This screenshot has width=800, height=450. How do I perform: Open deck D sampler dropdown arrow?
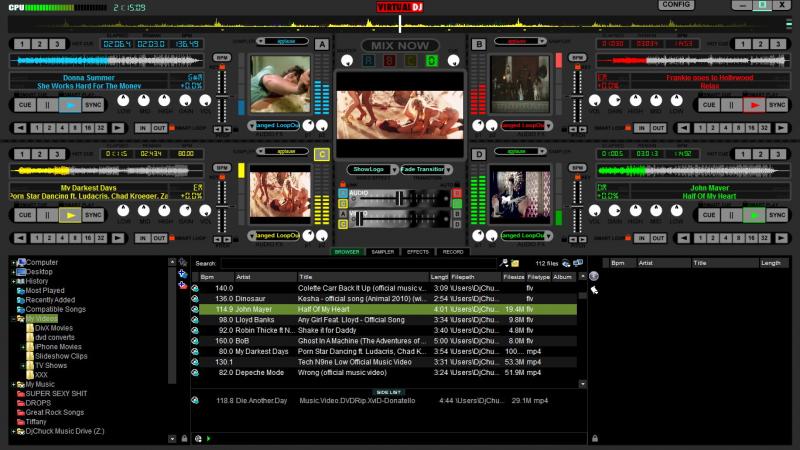[x=542, y=152]
